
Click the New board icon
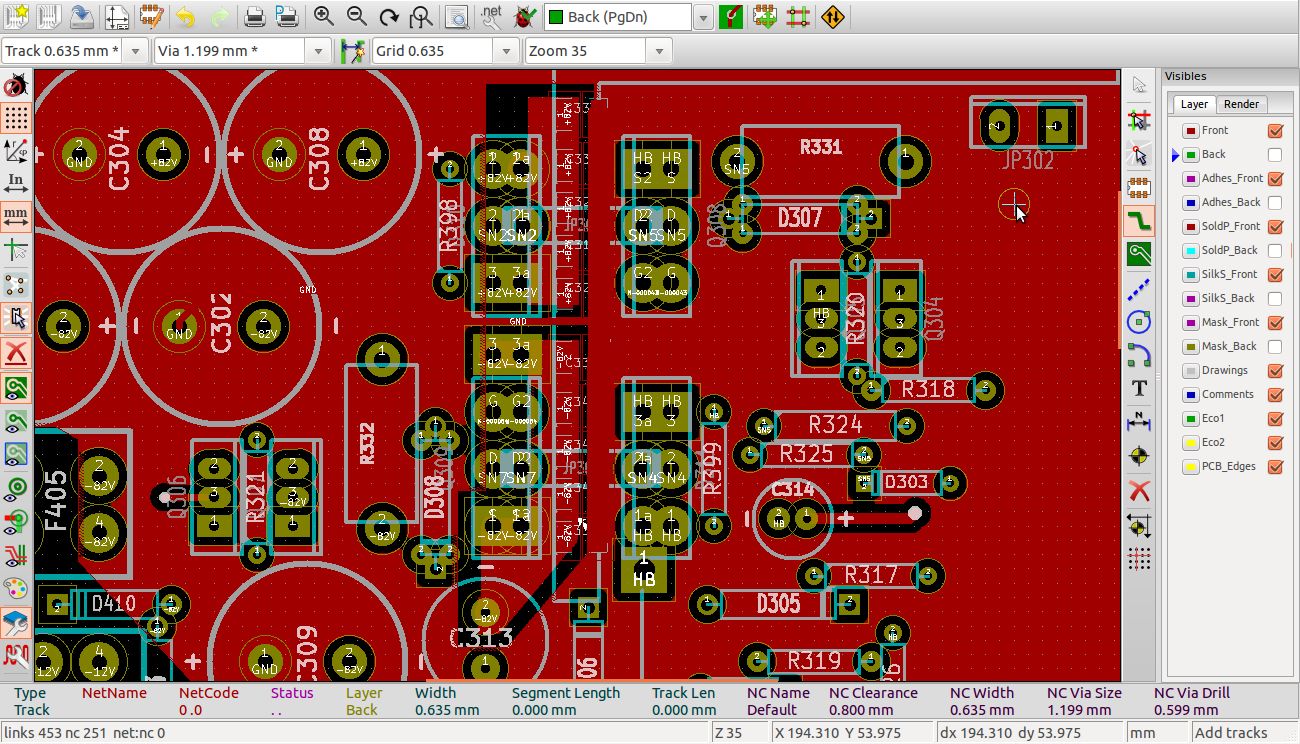point(16,16)
